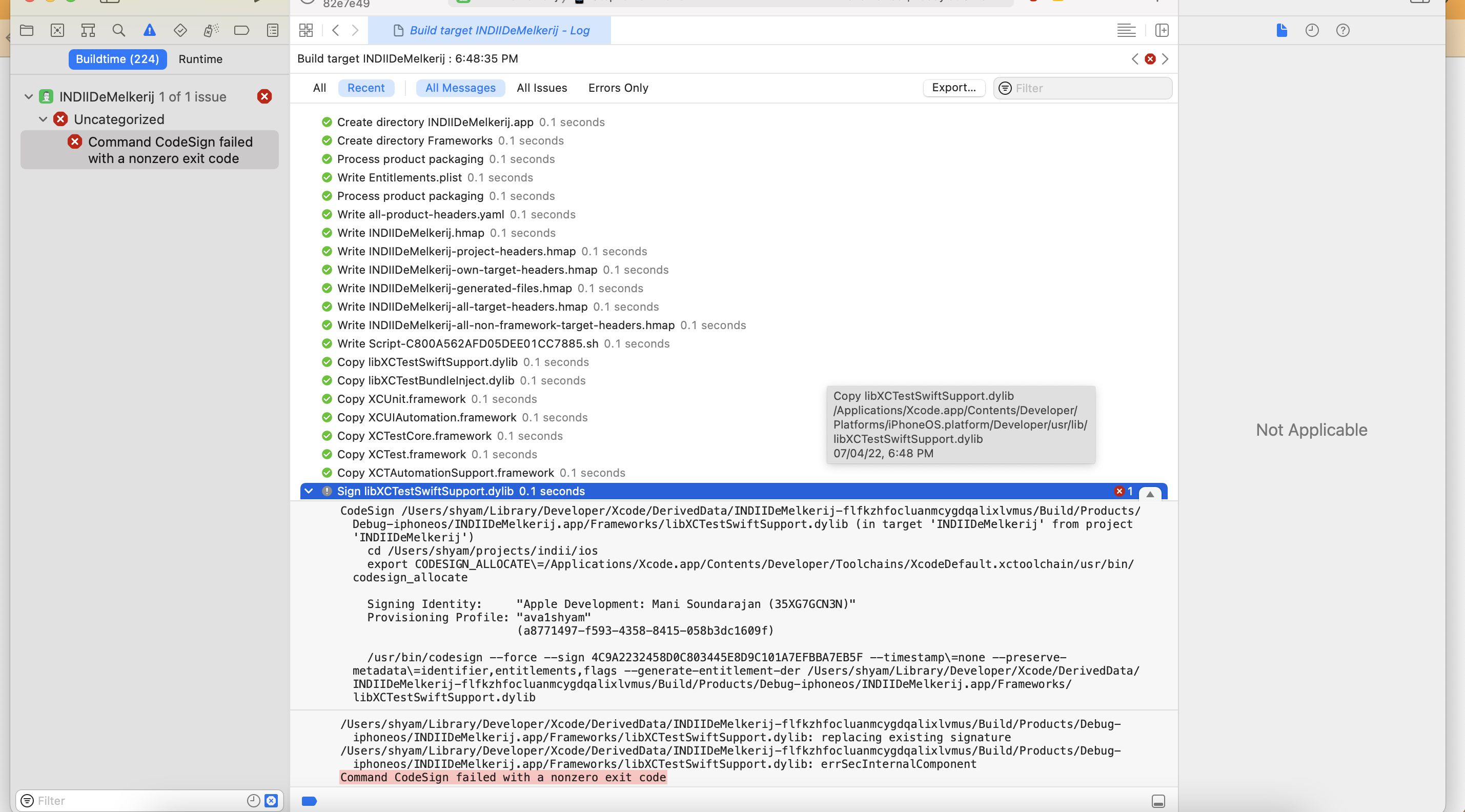Toggle the All Issues filter
This screenshot has width=1465, height=812.
click(541, 88)
